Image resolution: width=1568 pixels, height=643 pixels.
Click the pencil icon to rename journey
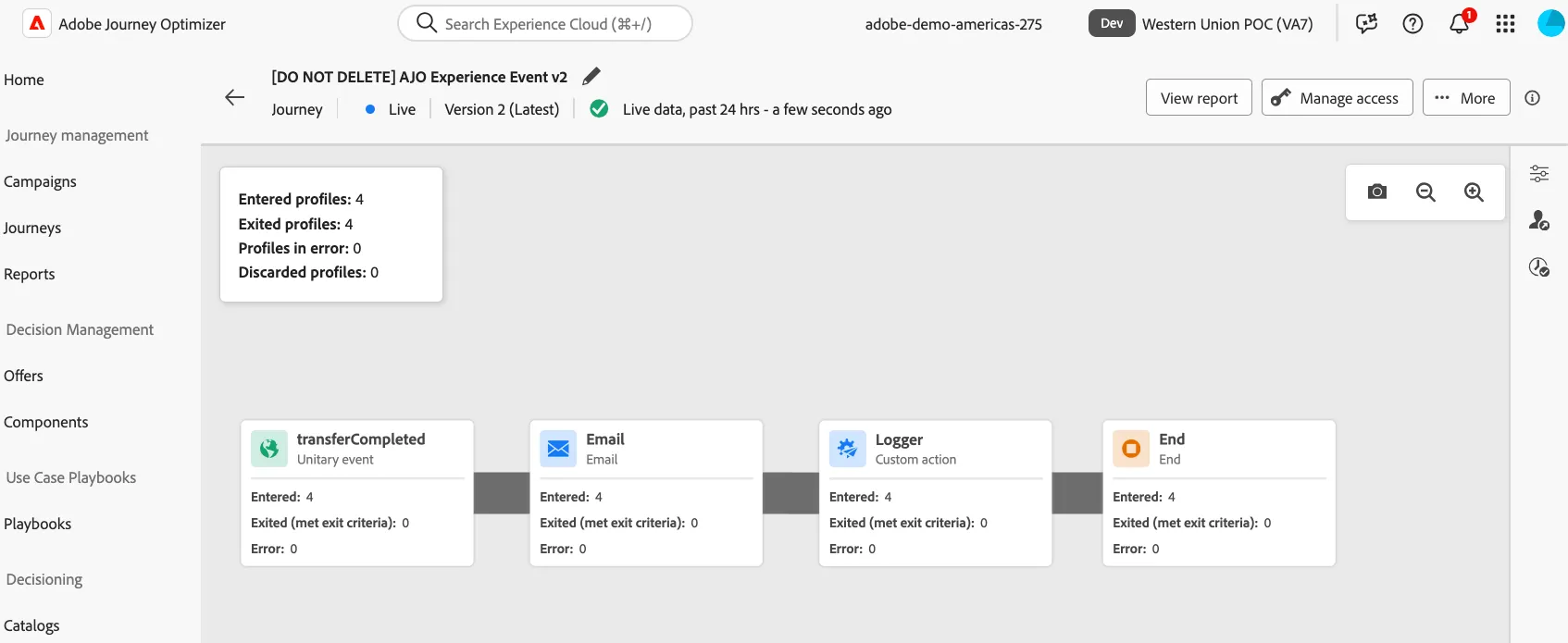[591, 76]
